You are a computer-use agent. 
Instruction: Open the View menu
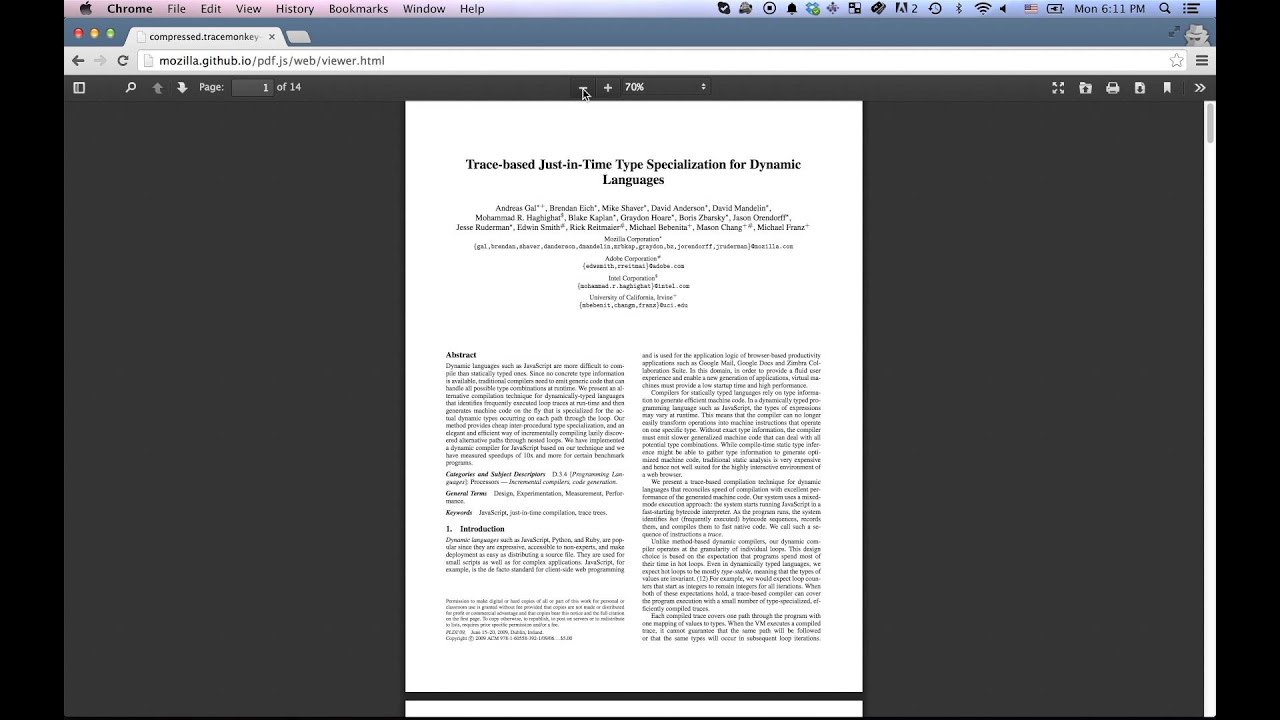point(248,9)
